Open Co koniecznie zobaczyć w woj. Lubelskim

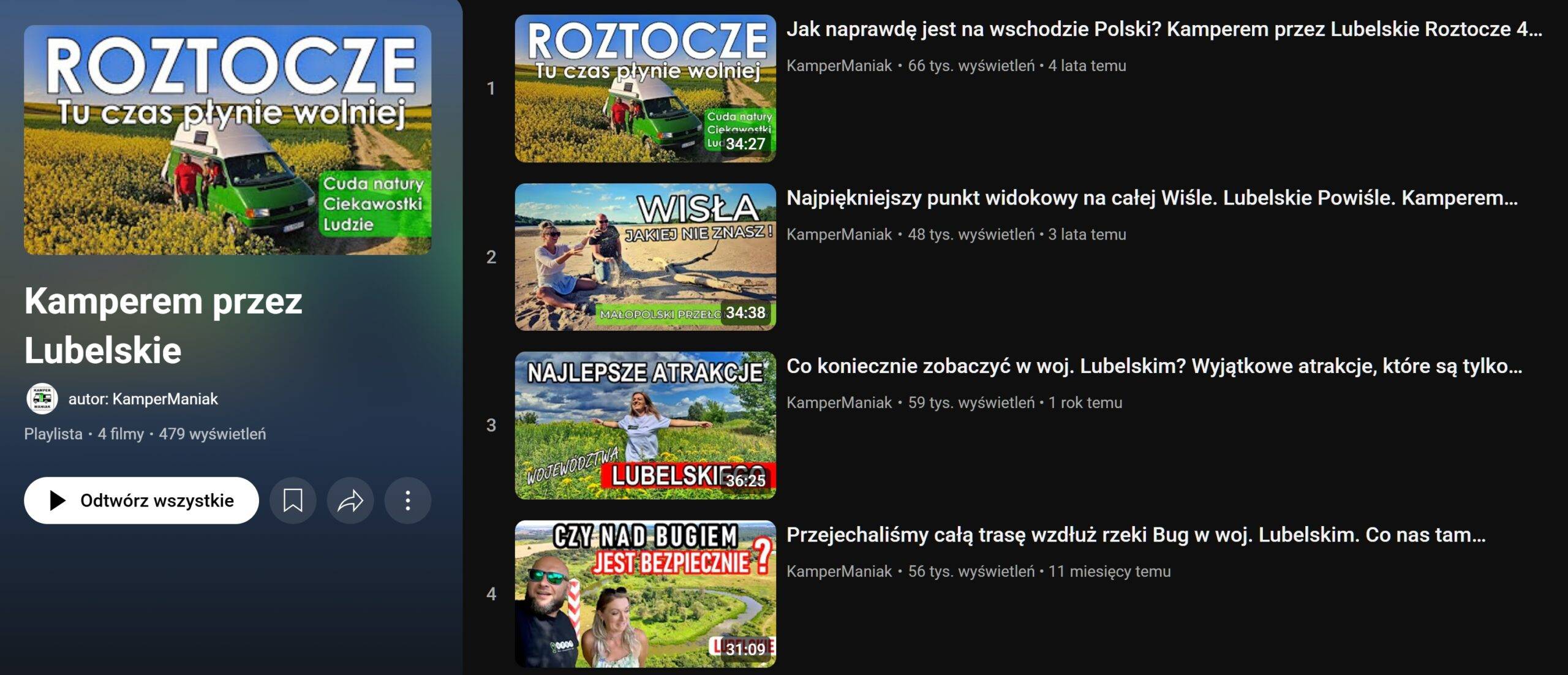(1154, 366)
